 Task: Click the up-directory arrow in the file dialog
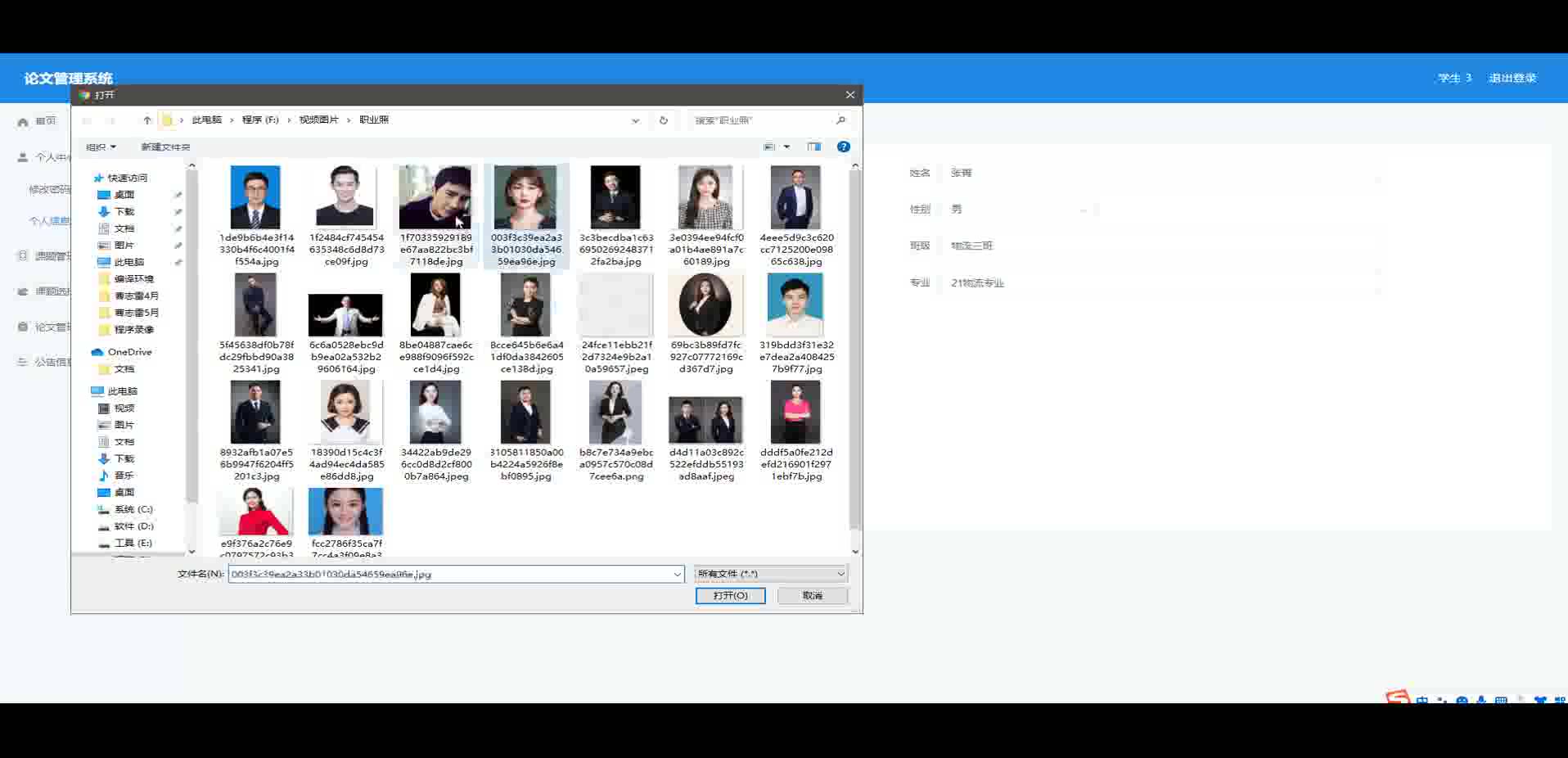147,120
